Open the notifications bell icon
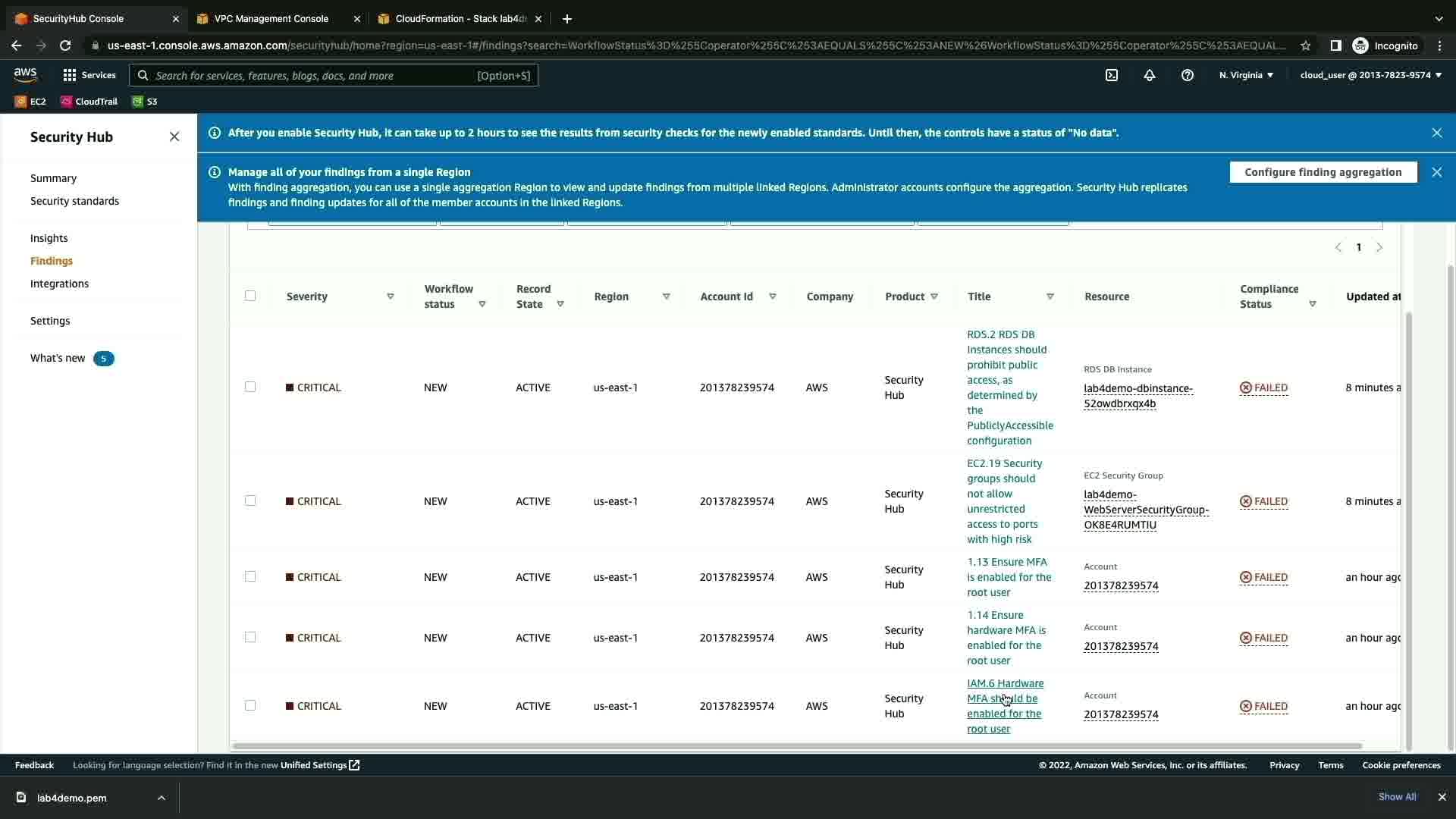Image resolution: width=1456 pixels, height=819 pixels. [1150, 75]
